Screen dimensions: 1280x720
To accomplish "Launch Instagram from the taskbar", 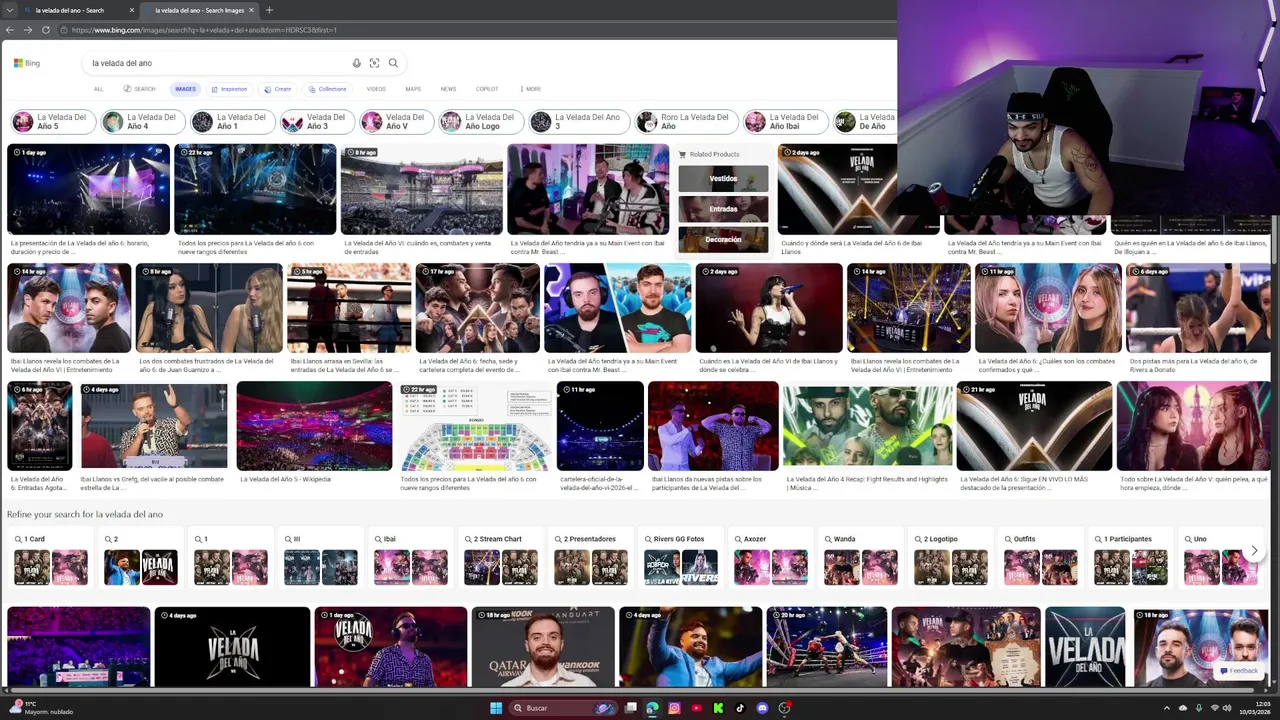I will click(674, 708).
